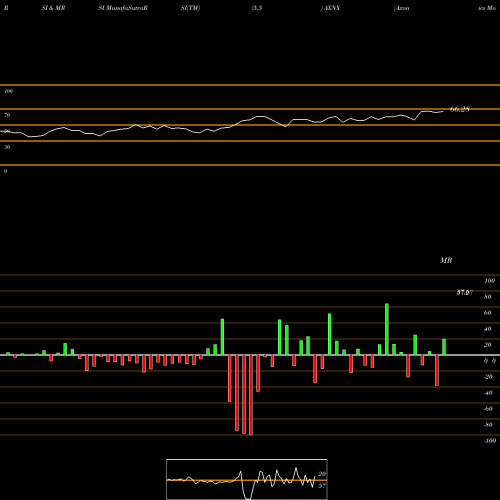Image resolution: width=500 pixels, height=500 pixels.
Task: Click the MR panel title
Action: coord(446,260)
